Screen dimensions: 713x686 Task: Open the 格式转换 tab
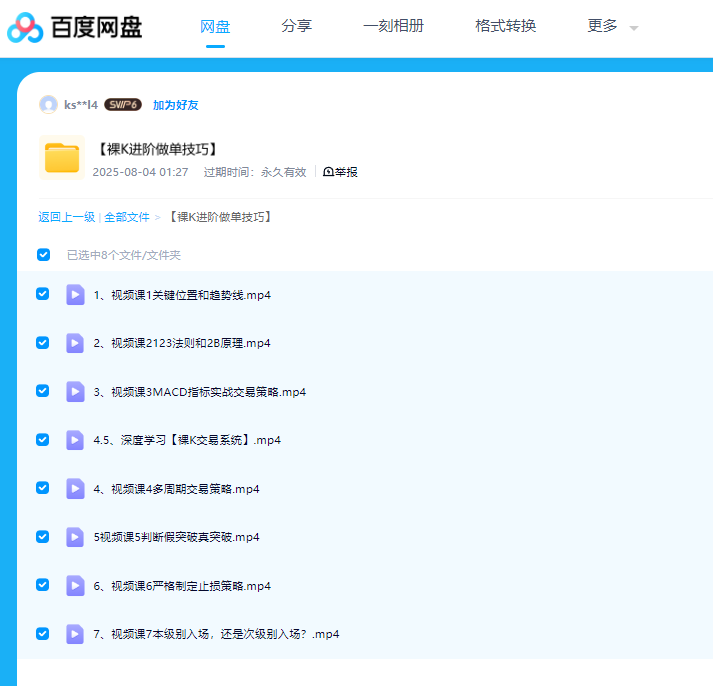pos(505,26)
